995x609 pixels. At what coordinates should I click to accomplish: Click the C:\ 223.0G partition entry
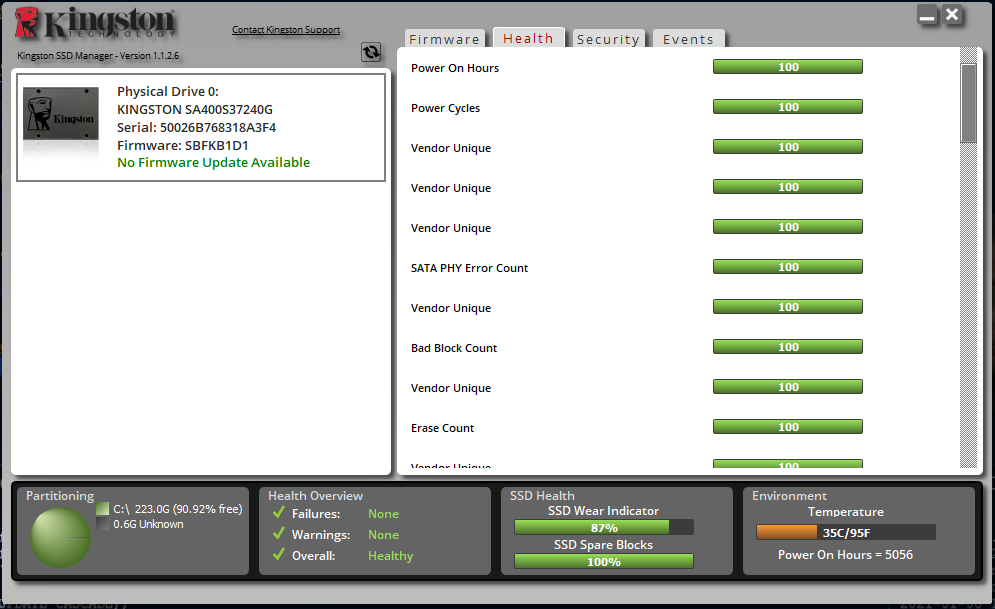(178, 509)
